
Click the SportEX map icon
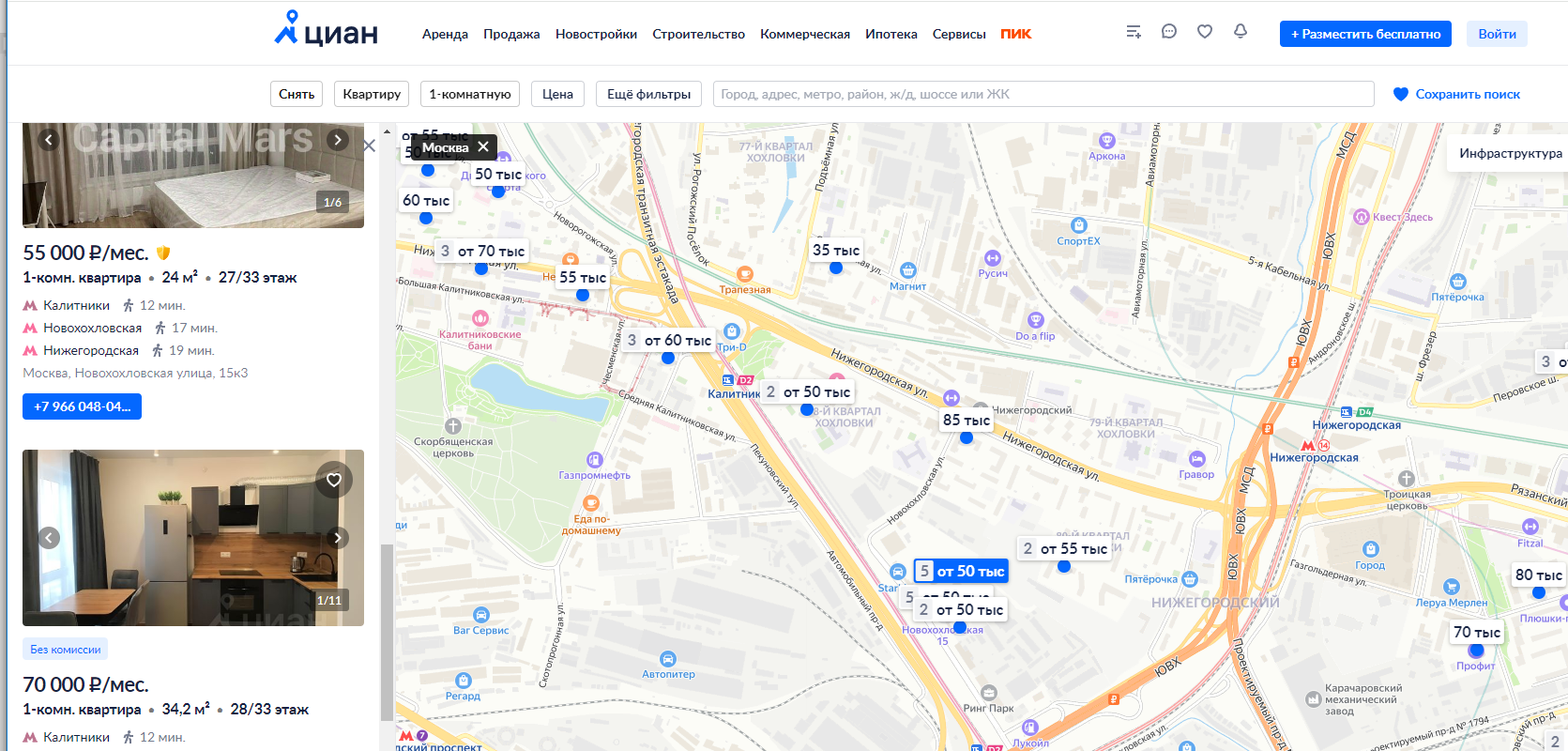pyautogui.click(x=1079, y=225)
